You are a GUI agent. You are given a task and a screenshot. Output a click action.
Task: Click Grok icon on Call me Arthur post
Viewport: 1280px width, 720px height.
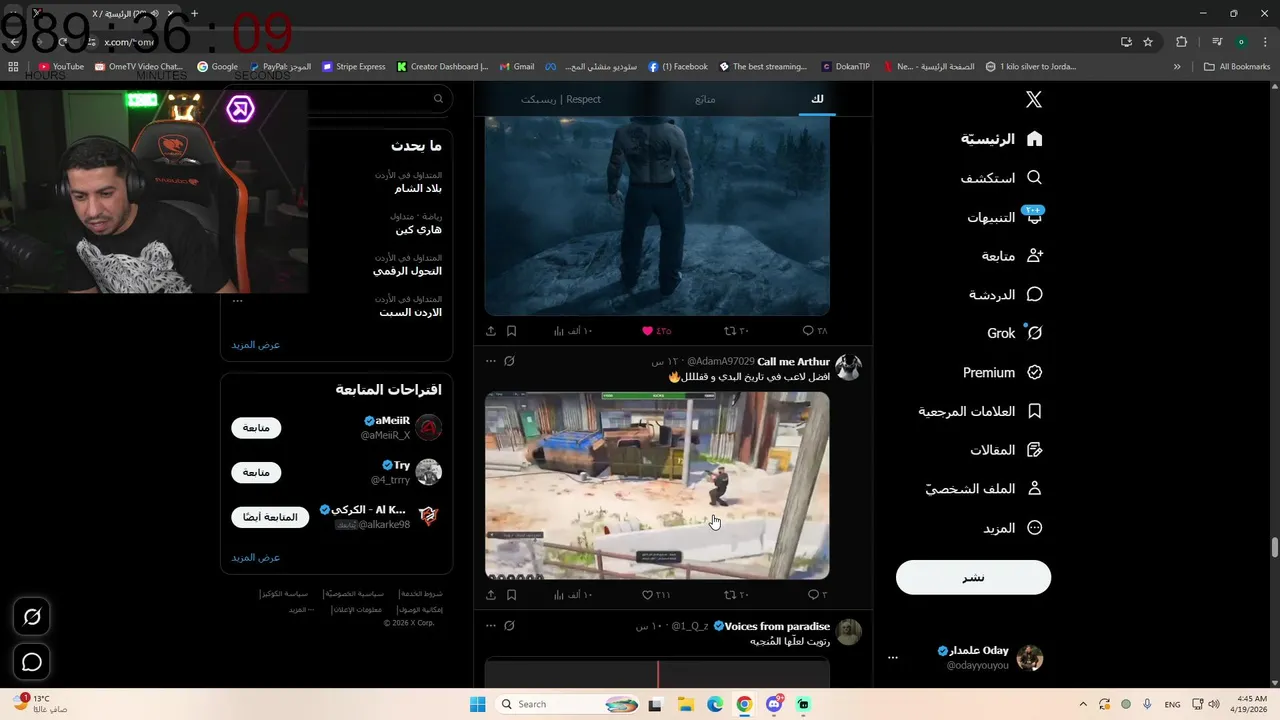tap(509, 361)
